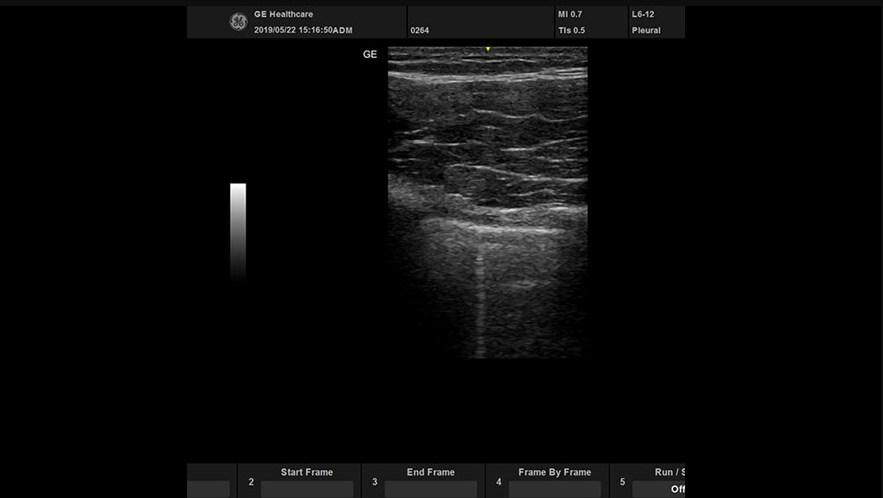Click the Start Frame value field
Image resolution: width=883 pixels, height=498 pixels.
tap(307, 489)
